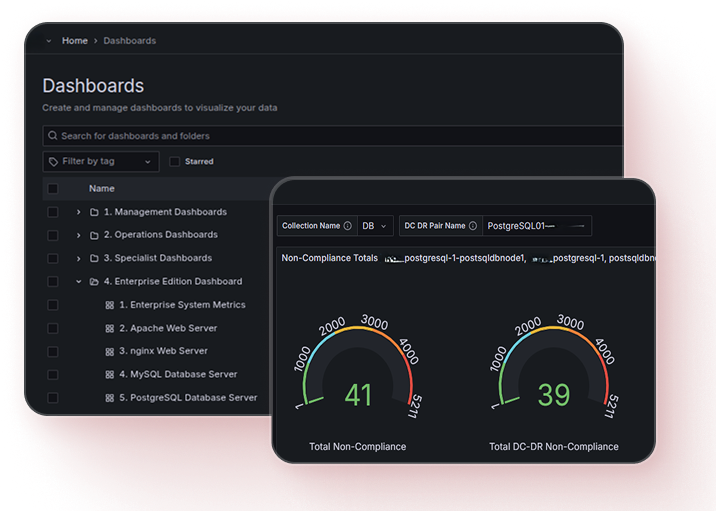Click the tag icon in Filter by tag
716x511 pixels.
tap(53, 162)
